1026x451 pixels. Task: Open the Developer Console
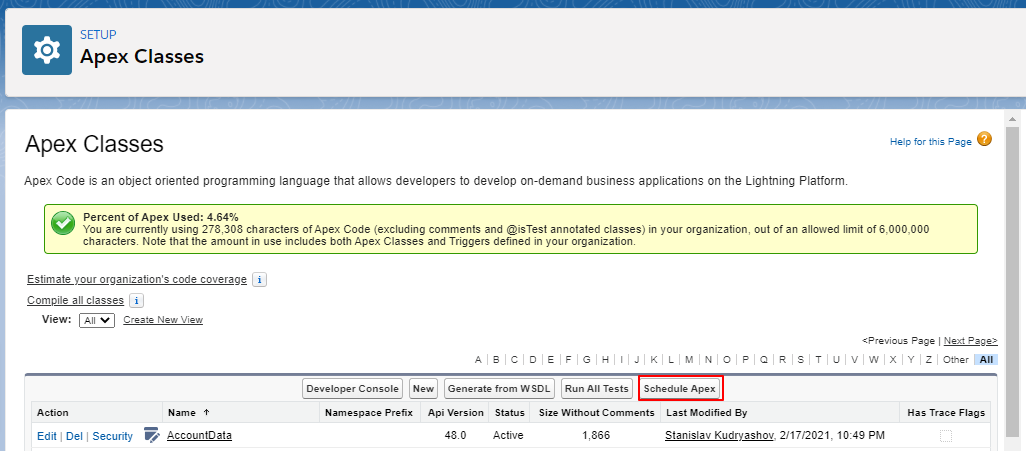(x=353, y=388)
